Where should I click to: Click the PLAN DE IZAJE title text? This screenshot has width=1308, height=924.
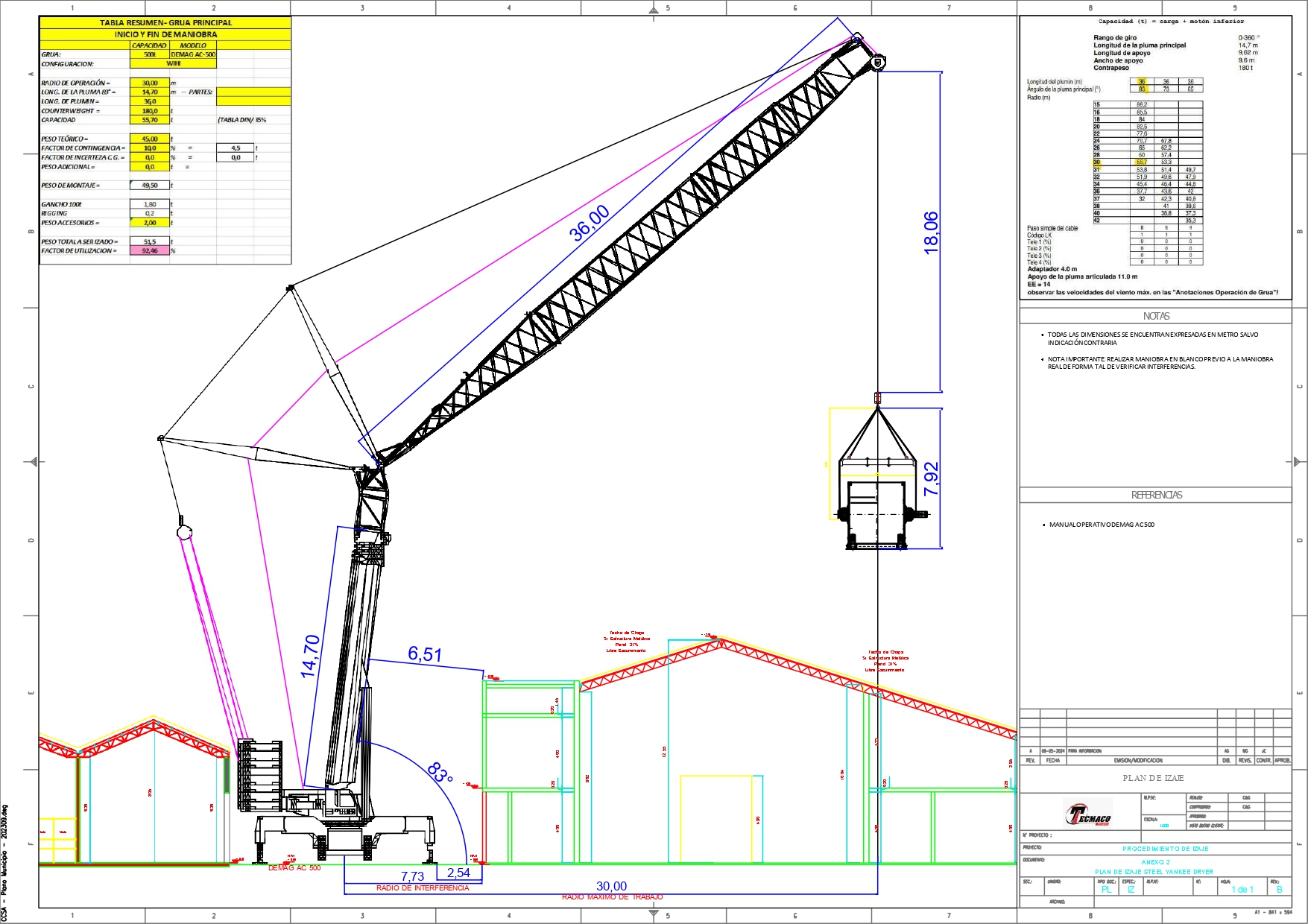1153,778
